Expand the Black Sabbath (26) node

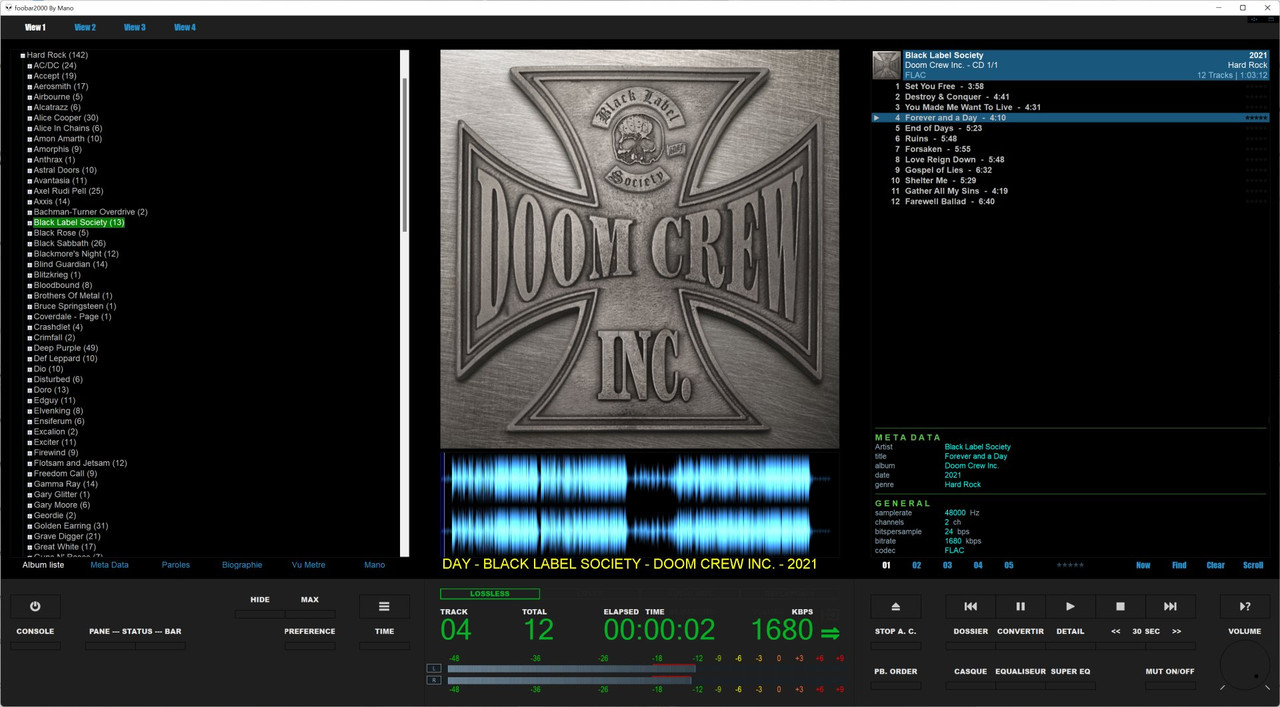tap(30, 244)
